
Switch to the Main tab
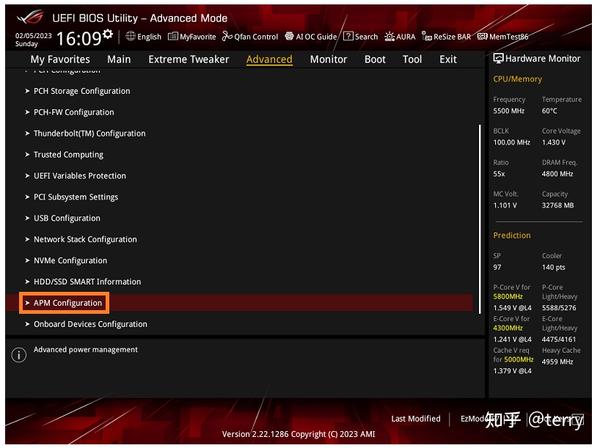[x=119, y=59]
